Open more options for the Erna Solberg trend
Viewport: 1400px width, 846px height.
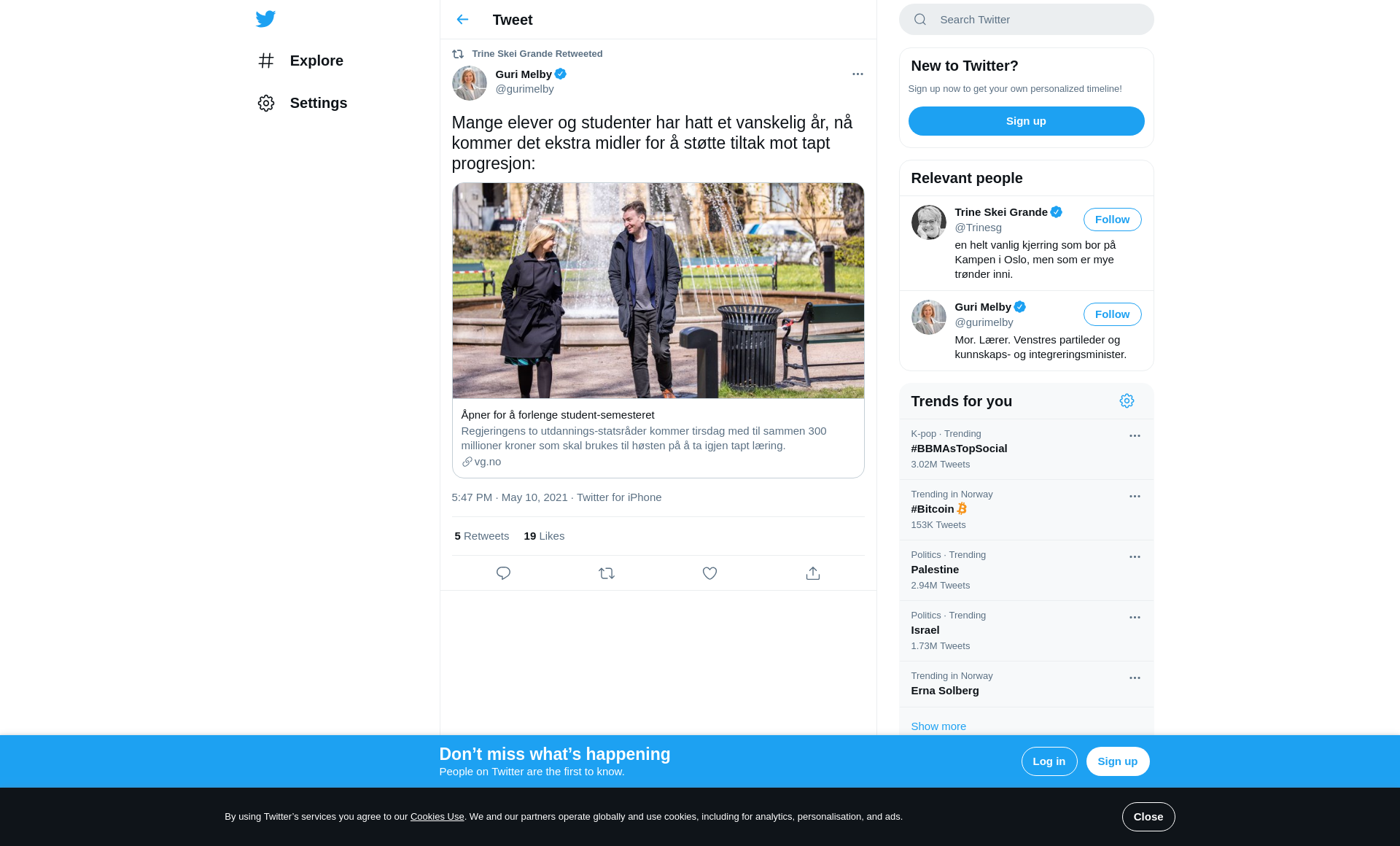(x=1135, y=678)
